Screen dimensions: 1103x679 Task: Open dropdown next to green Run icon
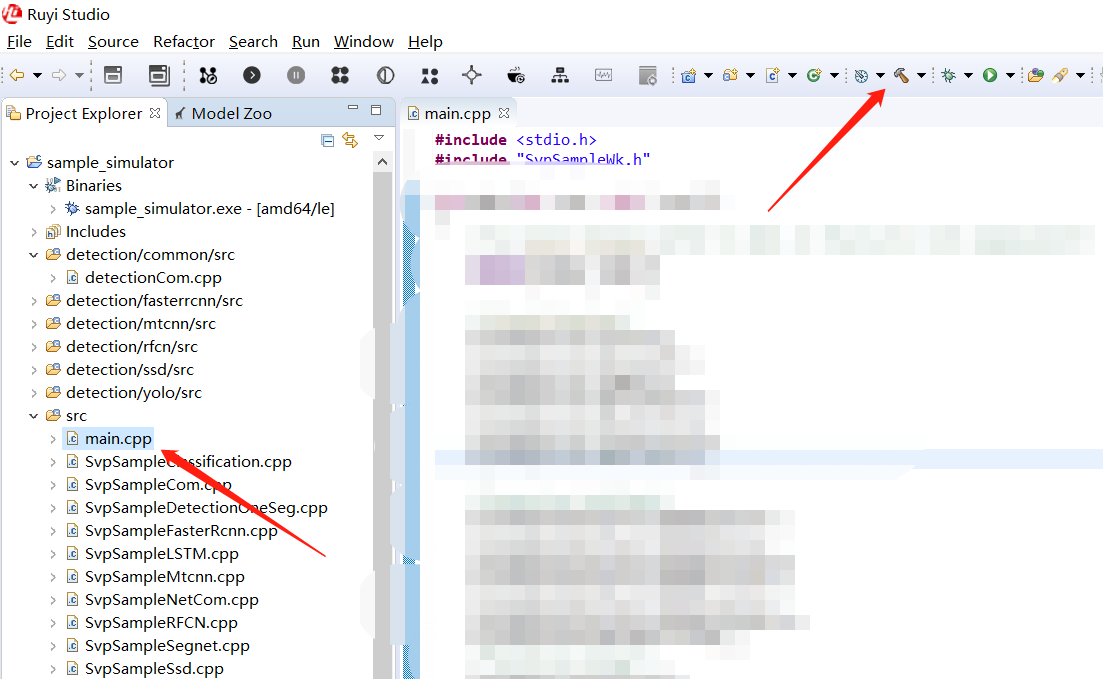tap(1010, 75)
